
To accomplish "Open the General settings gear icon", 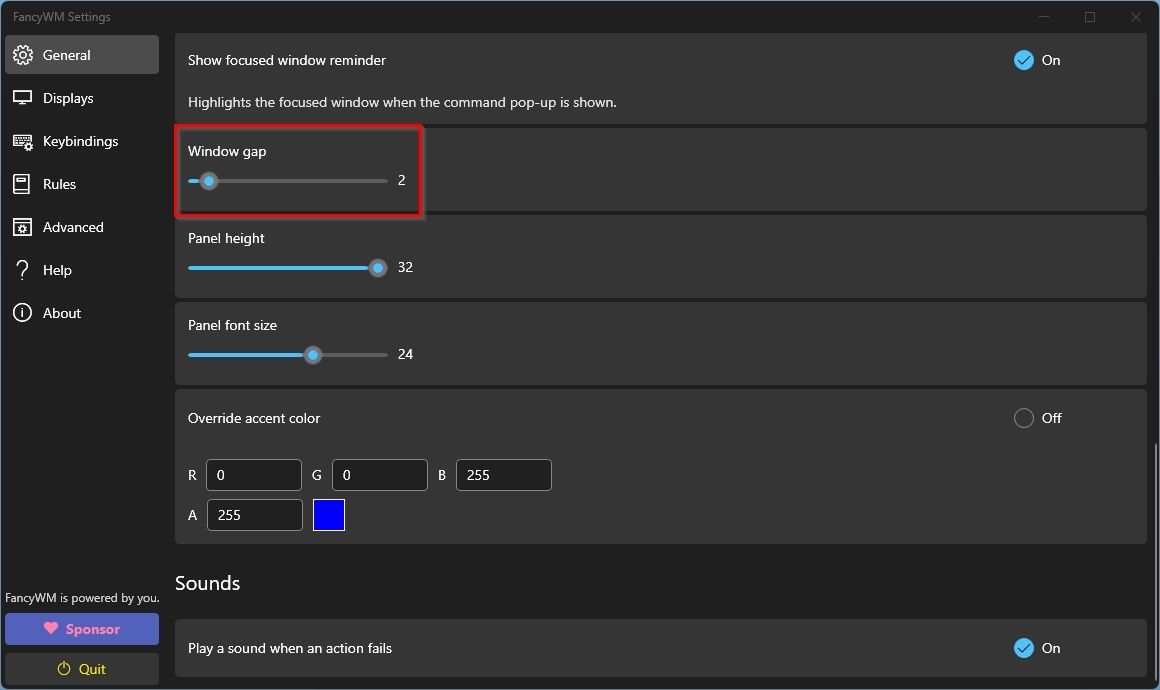I will click(22, 55).
